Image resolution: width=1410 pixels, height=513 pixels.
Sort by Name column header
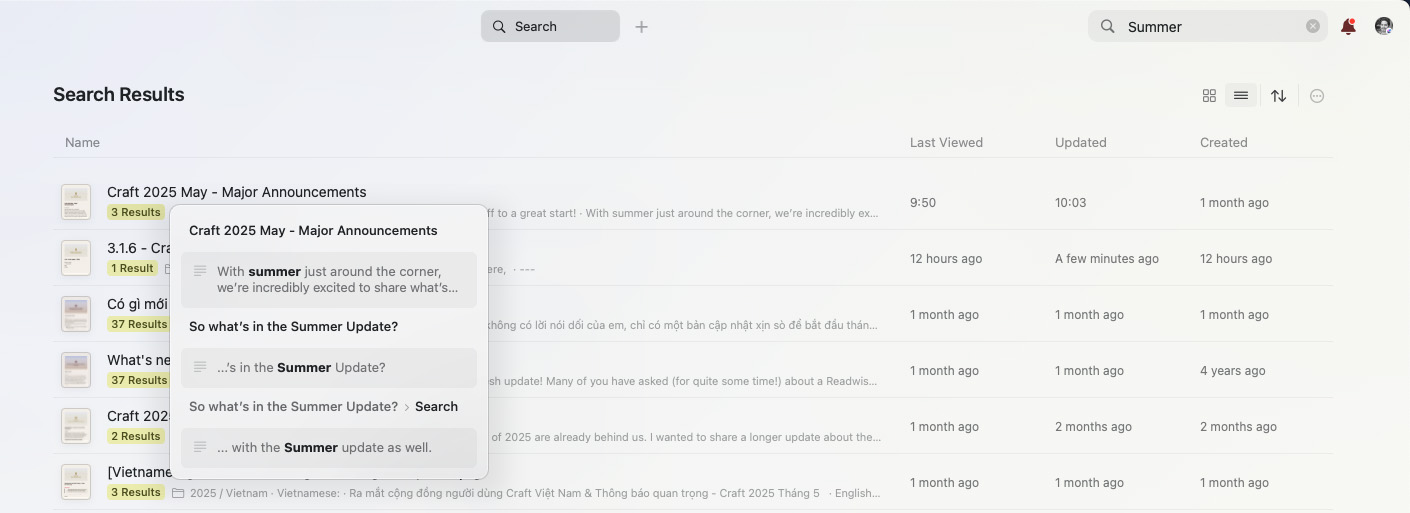point(82,142)
